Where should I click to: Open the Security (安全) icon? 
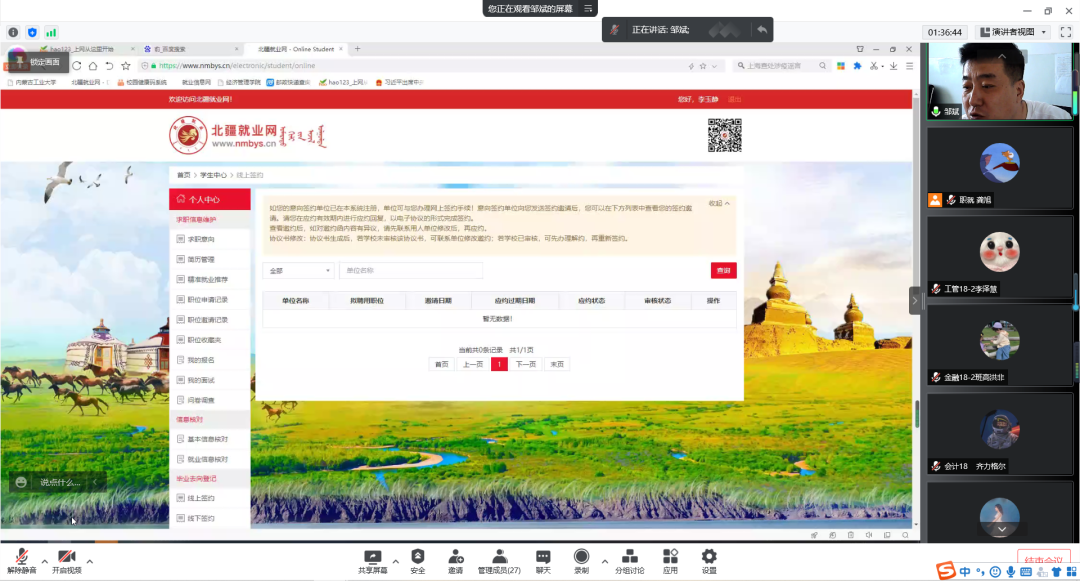tap(418, 559)
